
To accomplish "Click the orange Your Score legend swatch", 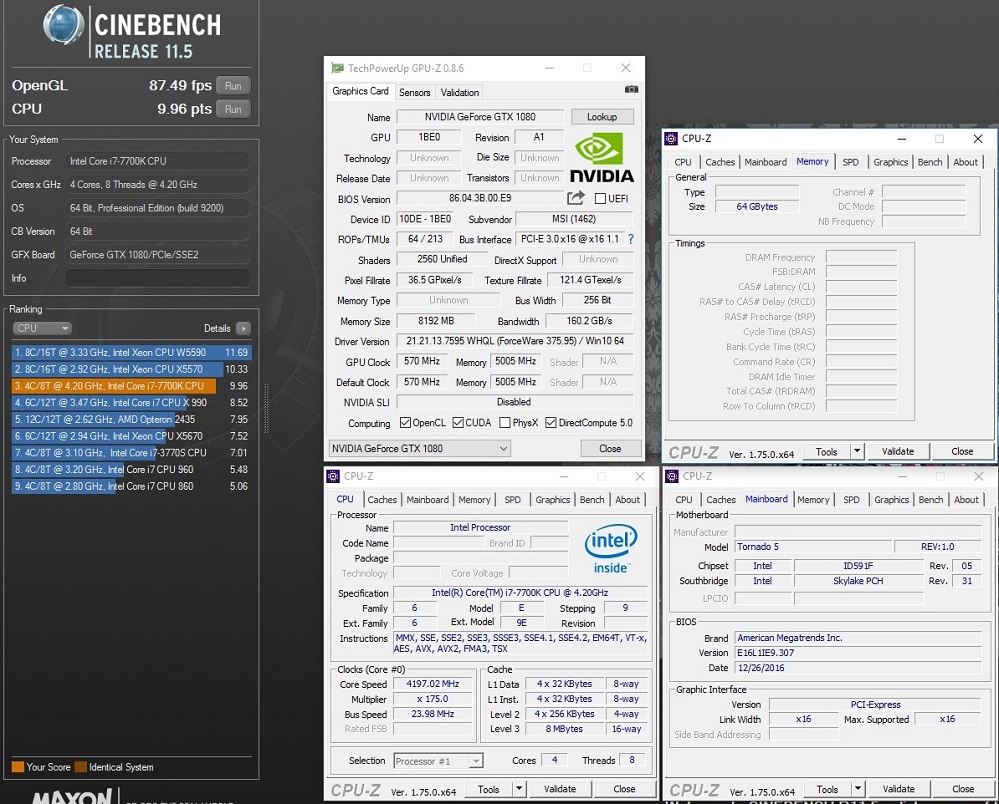I will click(x=17, y=767).
